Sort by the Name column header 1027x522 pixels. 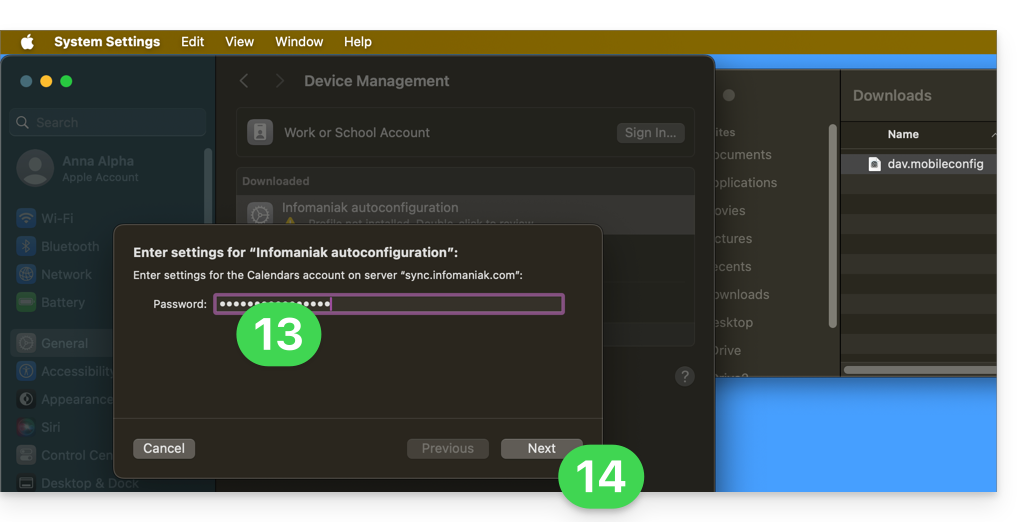[903, 134]
